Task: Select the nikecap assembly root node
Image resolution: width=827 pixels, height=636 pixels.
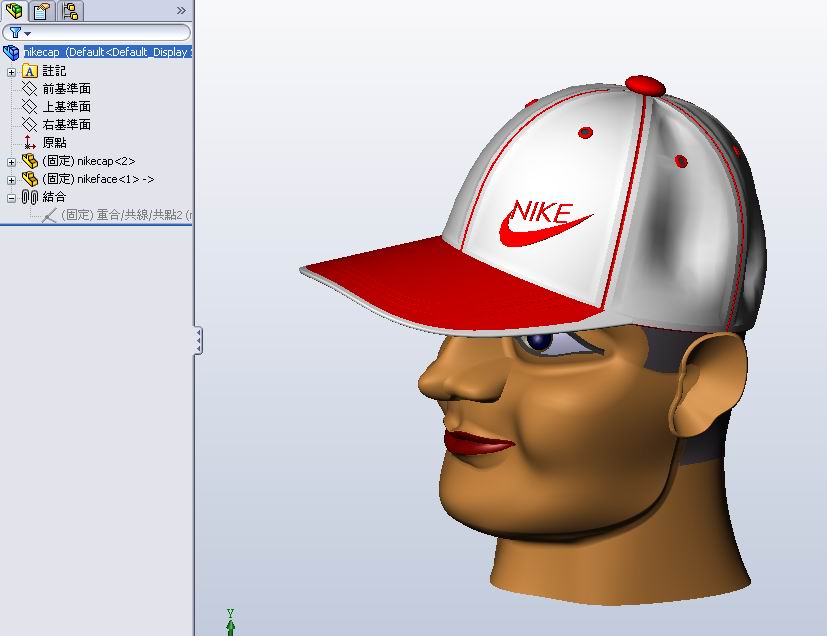Action: pos(108,52)
